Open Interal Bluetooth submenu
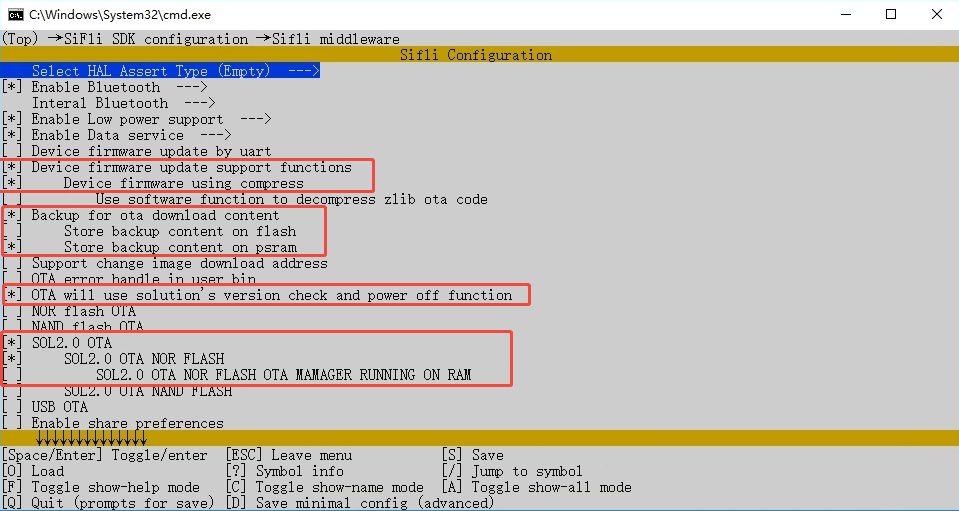959x511 pixels. pos(124,103)
